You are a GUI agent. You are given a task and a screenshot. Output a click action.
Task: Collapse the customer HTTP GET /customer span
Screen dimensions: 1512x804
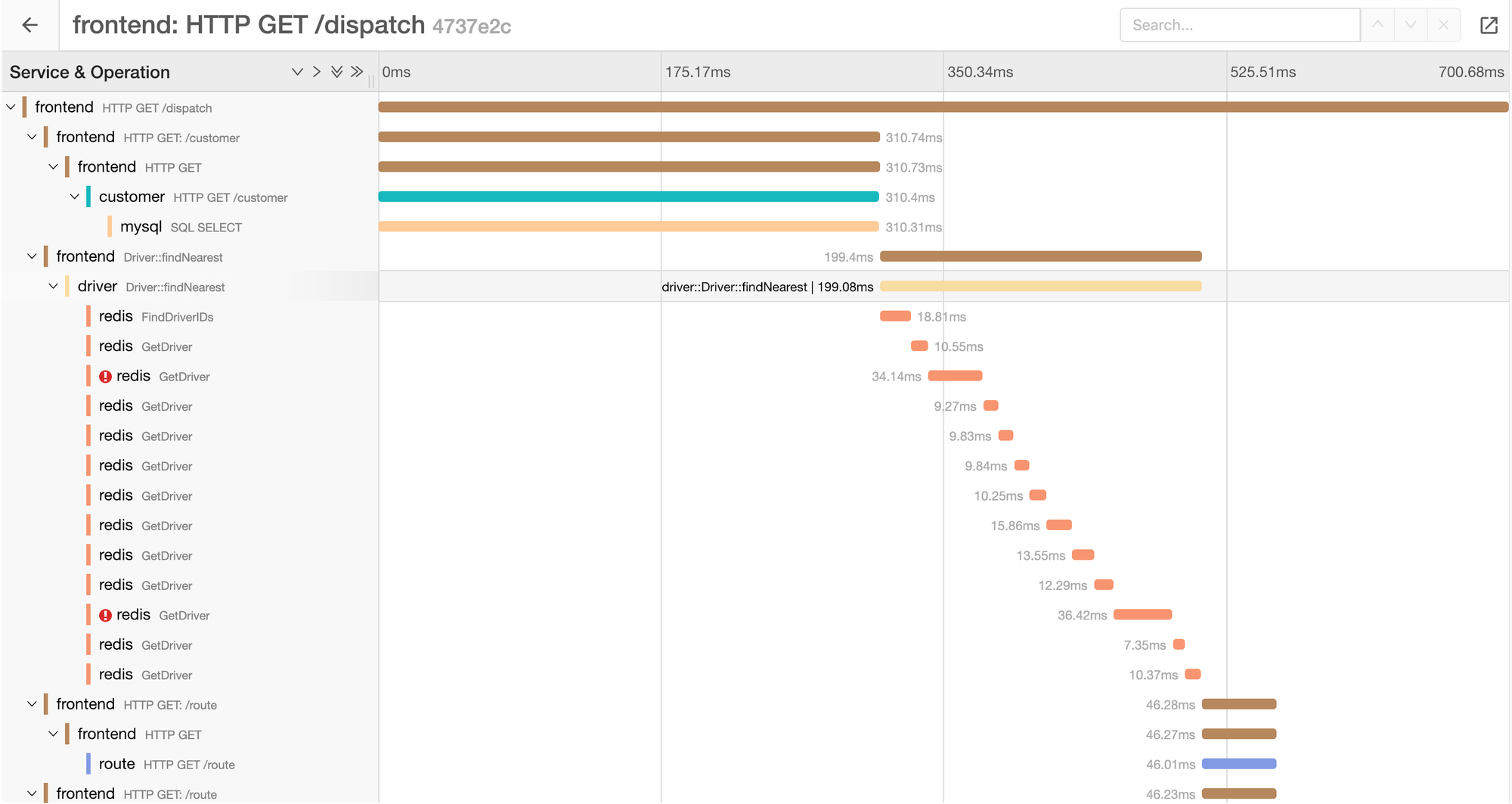point(75,197)
